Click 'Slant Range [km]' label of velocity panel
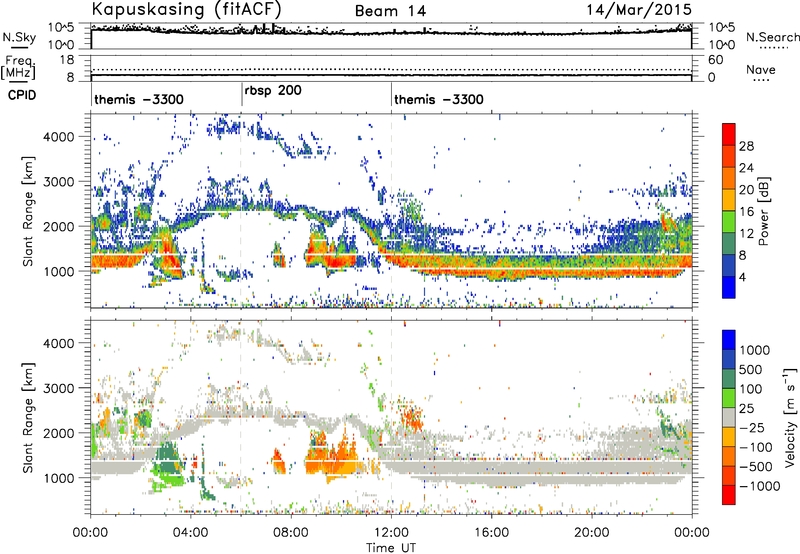This screenshot has width=800, height=554. (x=28, y=417)
